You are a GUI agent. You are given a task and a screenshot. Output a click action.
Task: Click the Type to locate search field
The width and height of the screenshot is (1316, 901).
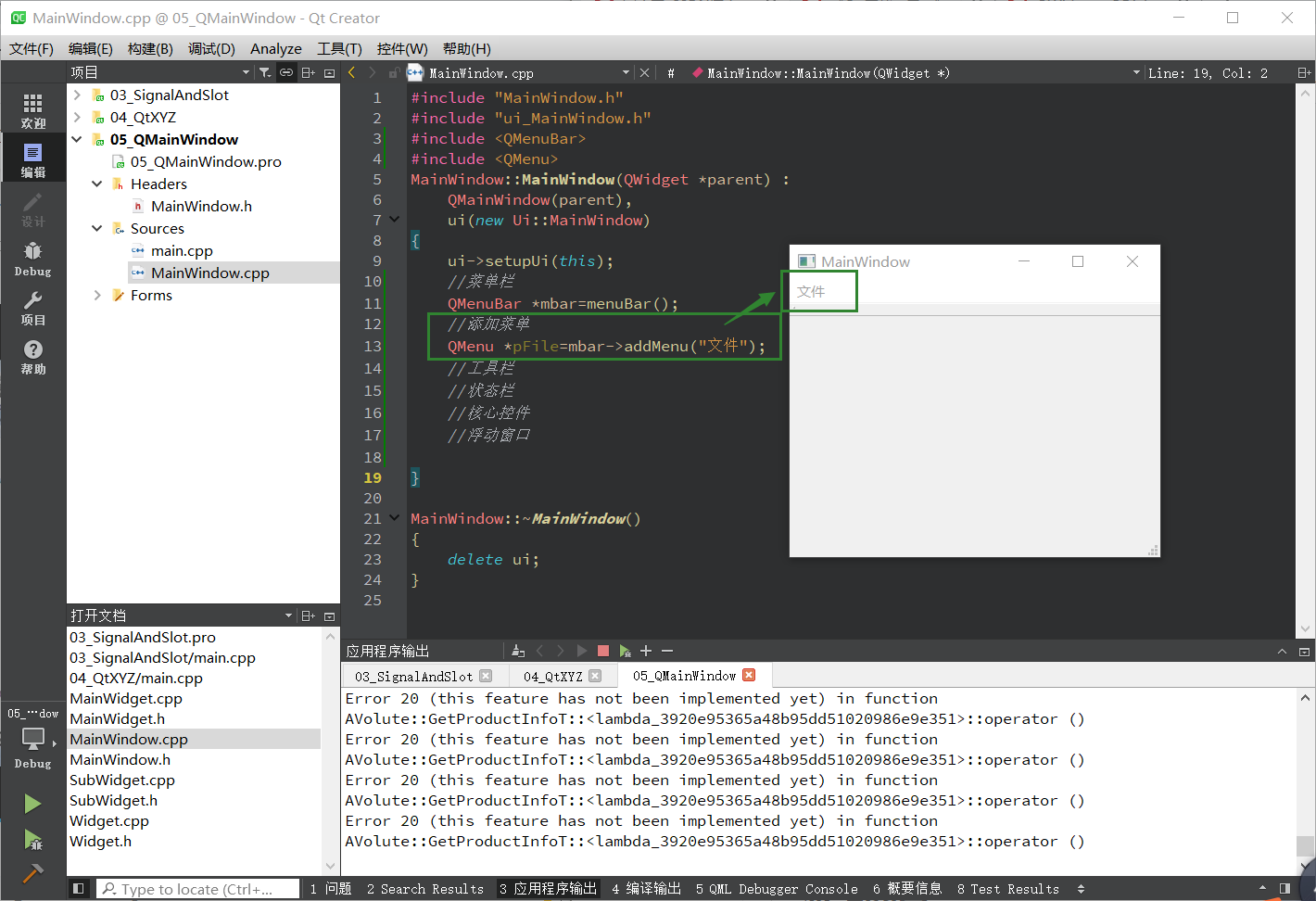point(197,888)
